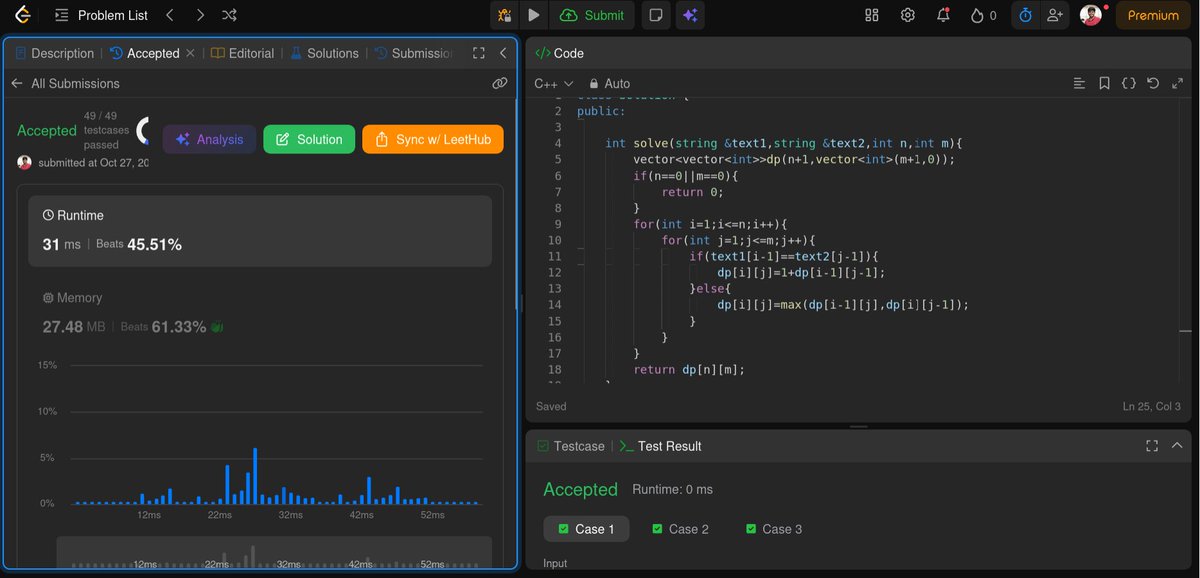
Task: Click the tallest bar in runtime chart
Action: (x=256, y=476)
